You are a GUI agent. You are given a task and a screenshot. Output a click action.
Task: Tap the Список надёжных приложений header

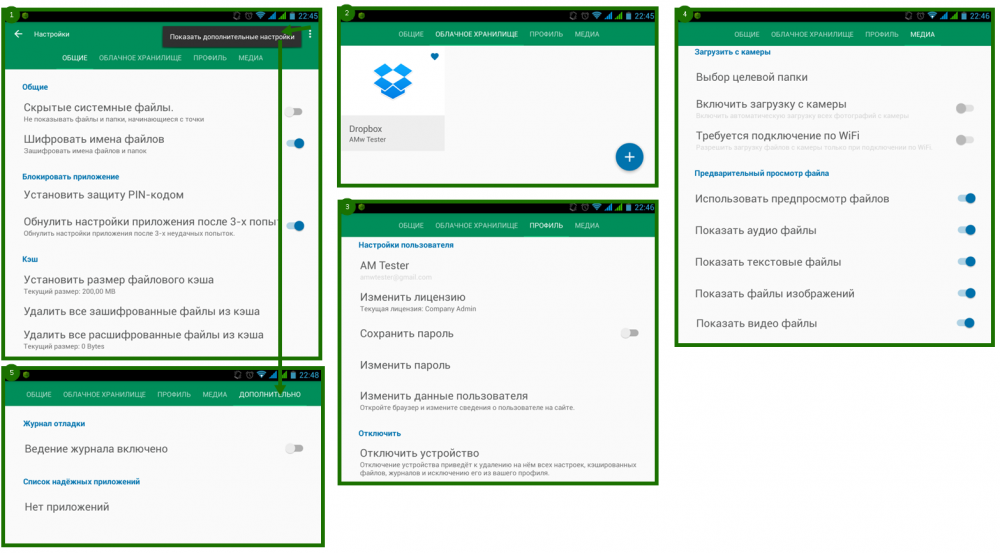click(x=82, y=482)
